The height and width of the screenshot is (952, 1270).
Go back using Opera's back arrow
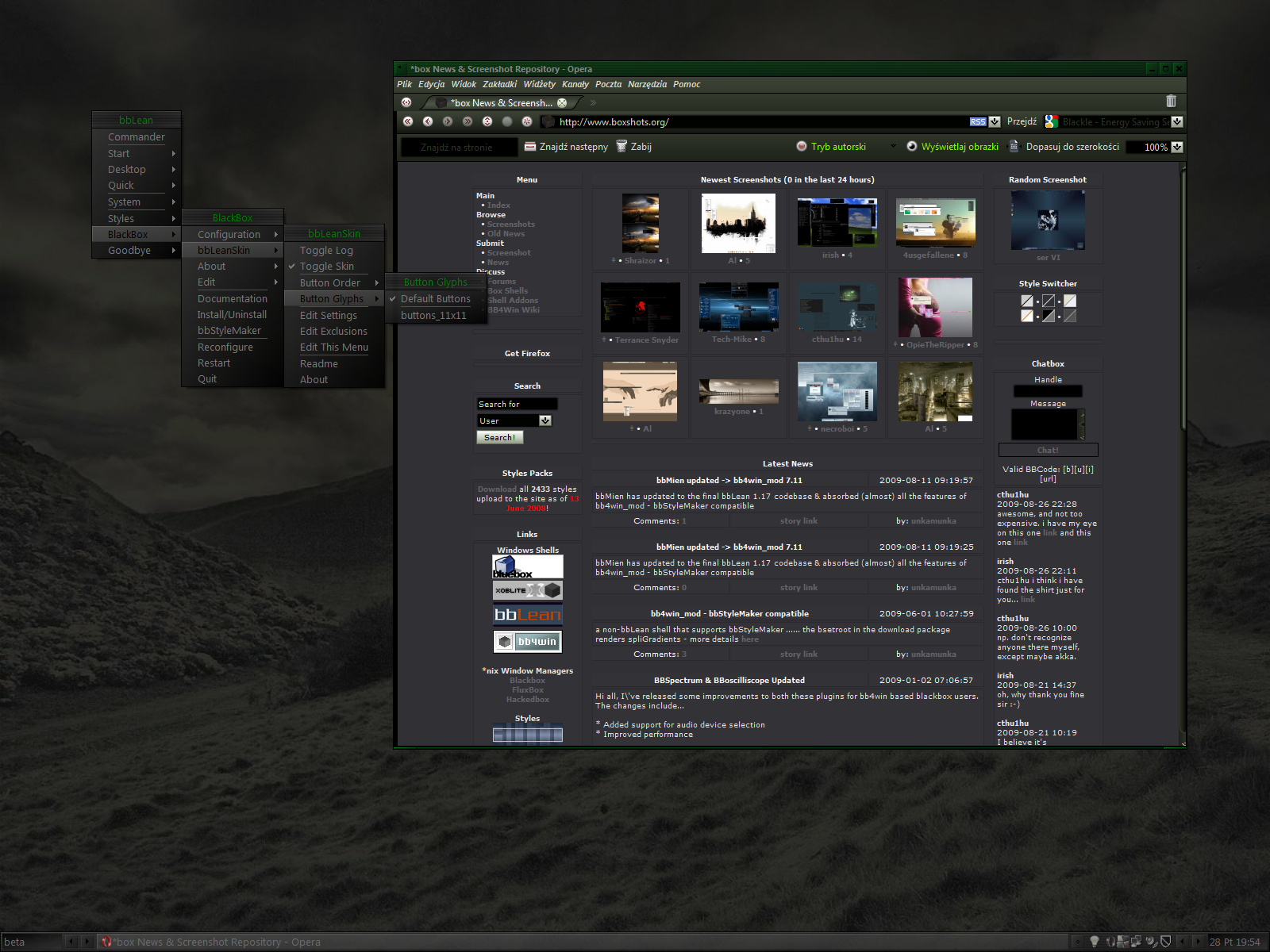pyautogui.click(x=428, y=121)
